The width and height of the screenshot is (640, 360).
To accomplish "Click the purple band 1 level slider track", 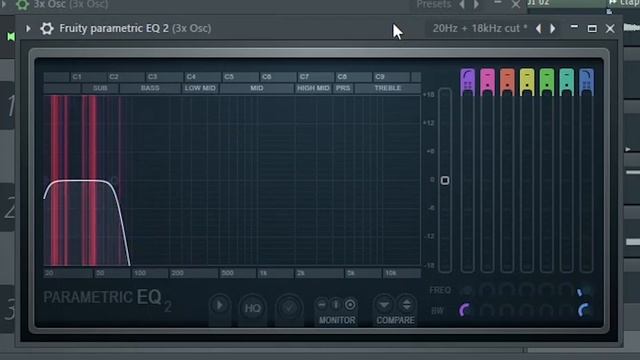I will coord(467,184).
